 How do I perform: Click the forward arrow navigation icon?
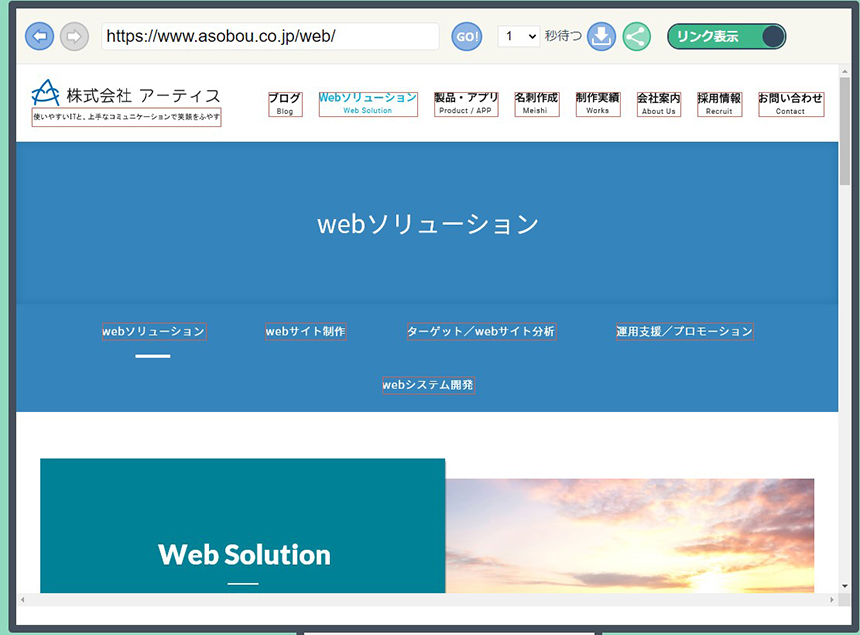tap(74, 36)
